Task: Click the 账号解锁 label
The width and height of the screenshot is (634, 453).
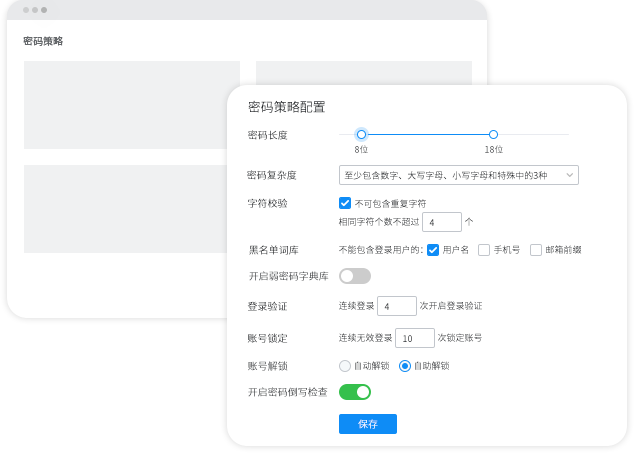Action: (267, 366)
